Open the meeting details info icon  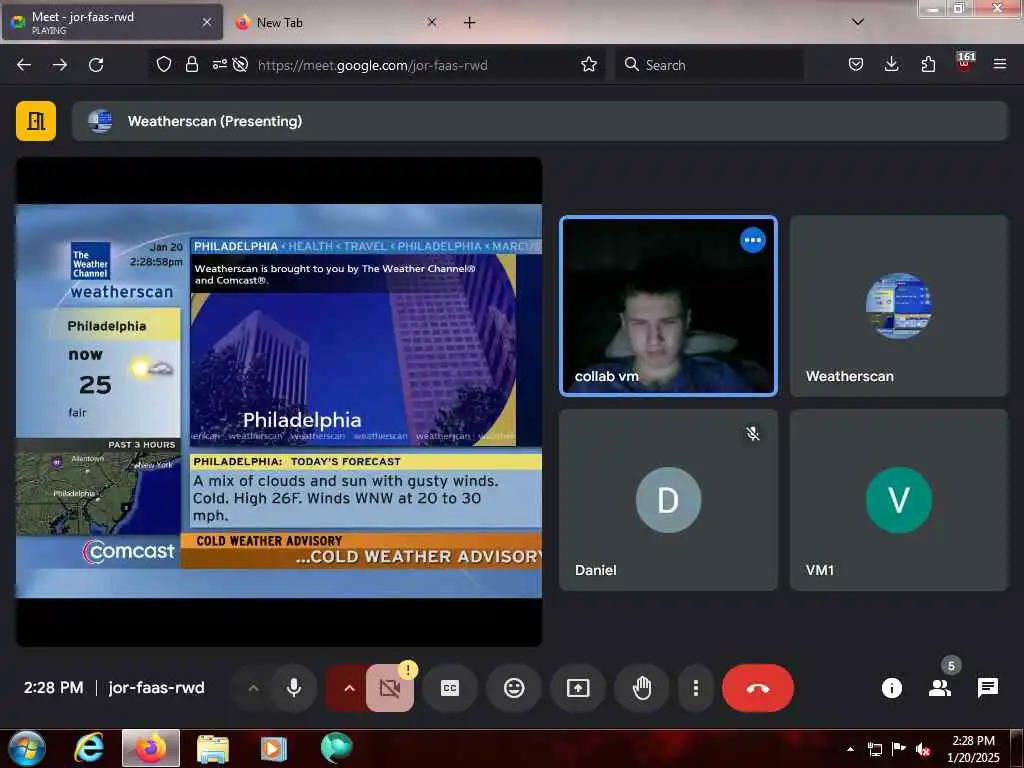(x=891, y=688)
